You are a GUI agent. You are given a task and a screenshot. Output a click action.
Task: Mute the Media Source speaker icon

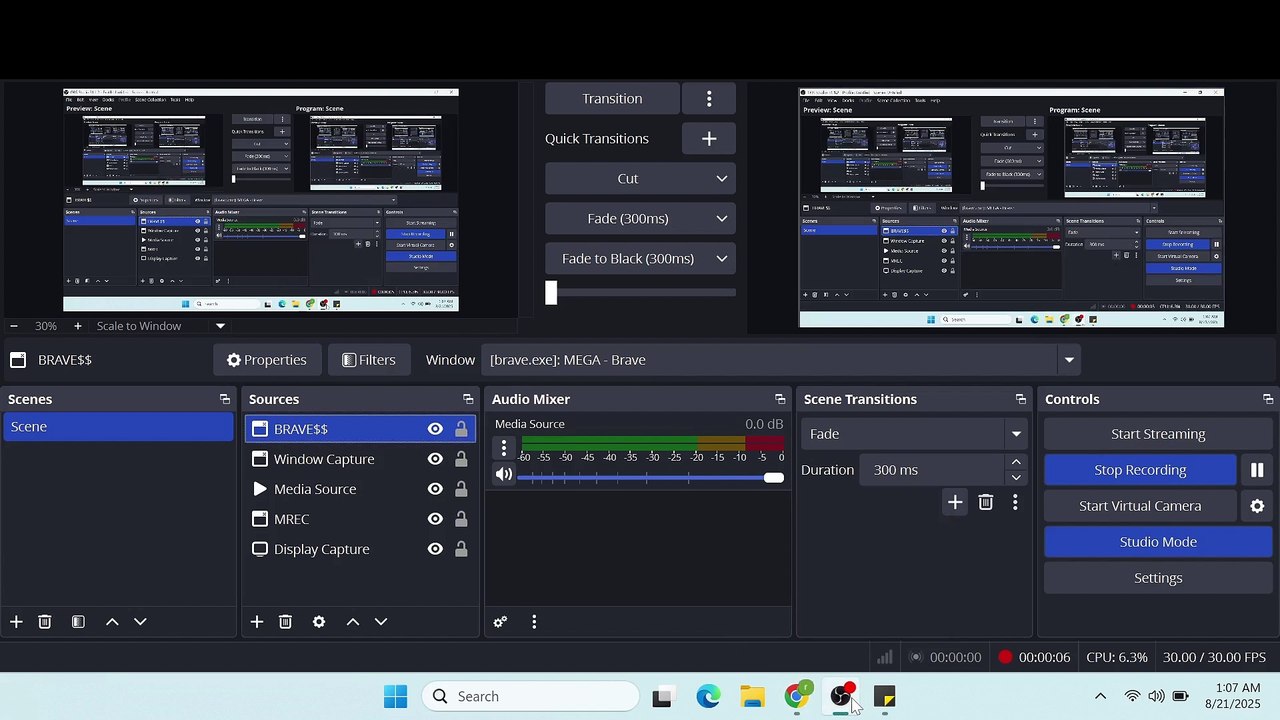(504, 475)
